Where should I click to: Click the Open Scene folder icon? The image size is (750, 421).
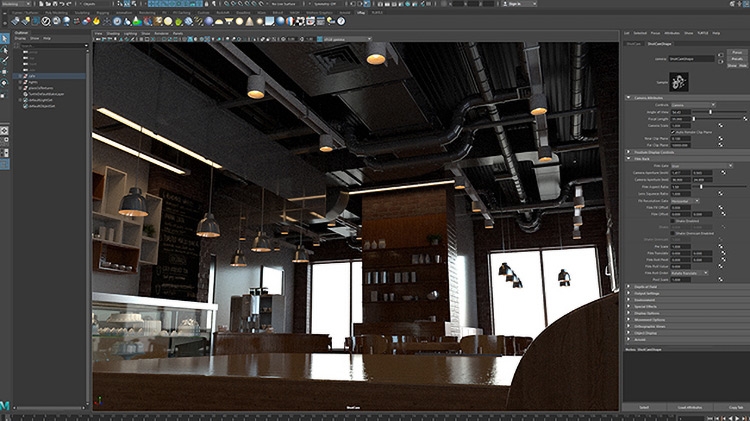pyautogui.click(x=48, y=4)
